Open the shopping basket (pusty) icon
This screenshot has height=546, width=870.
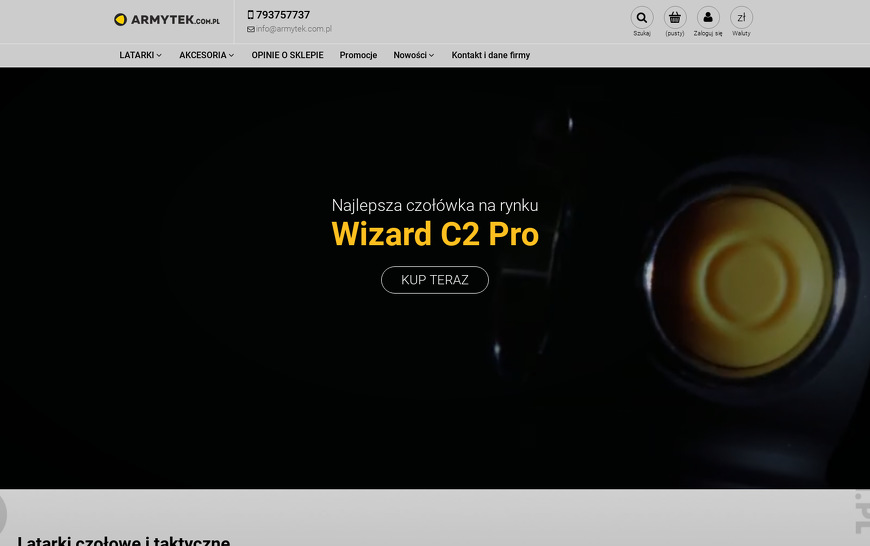(x=675, y=18)
